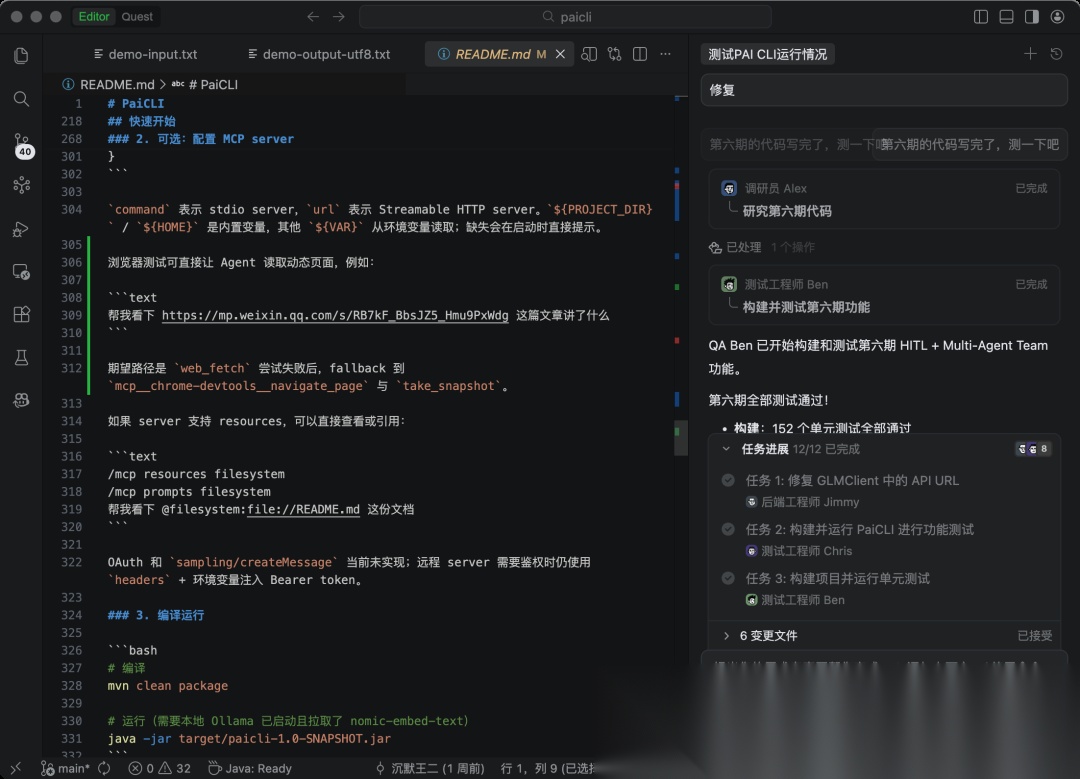Collapse the 任务进展 section chevron
The image size is (1080, 779).
point(726,449)
